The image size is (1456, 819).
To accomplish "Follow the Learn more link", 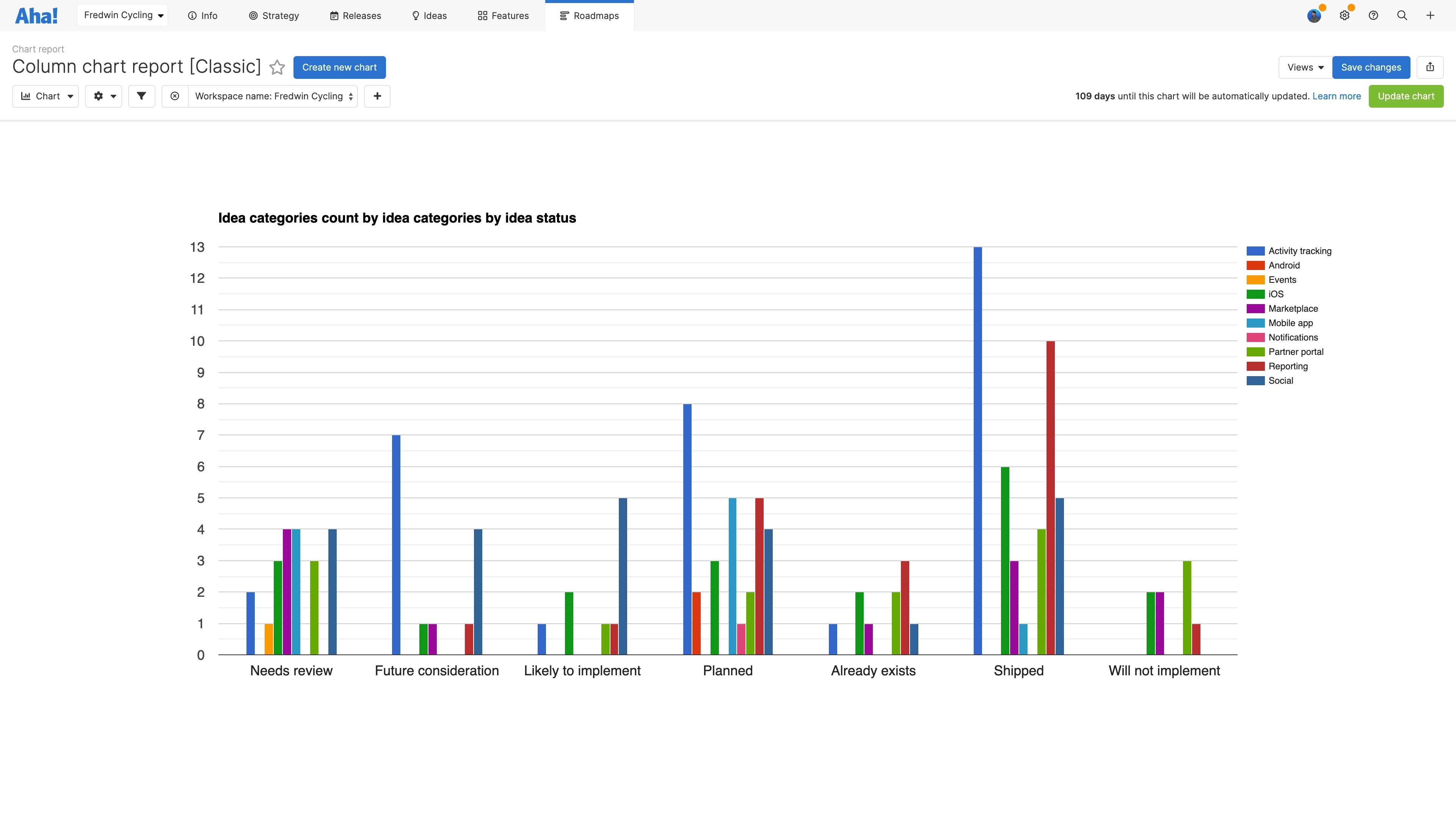I will pos(1336,96).
